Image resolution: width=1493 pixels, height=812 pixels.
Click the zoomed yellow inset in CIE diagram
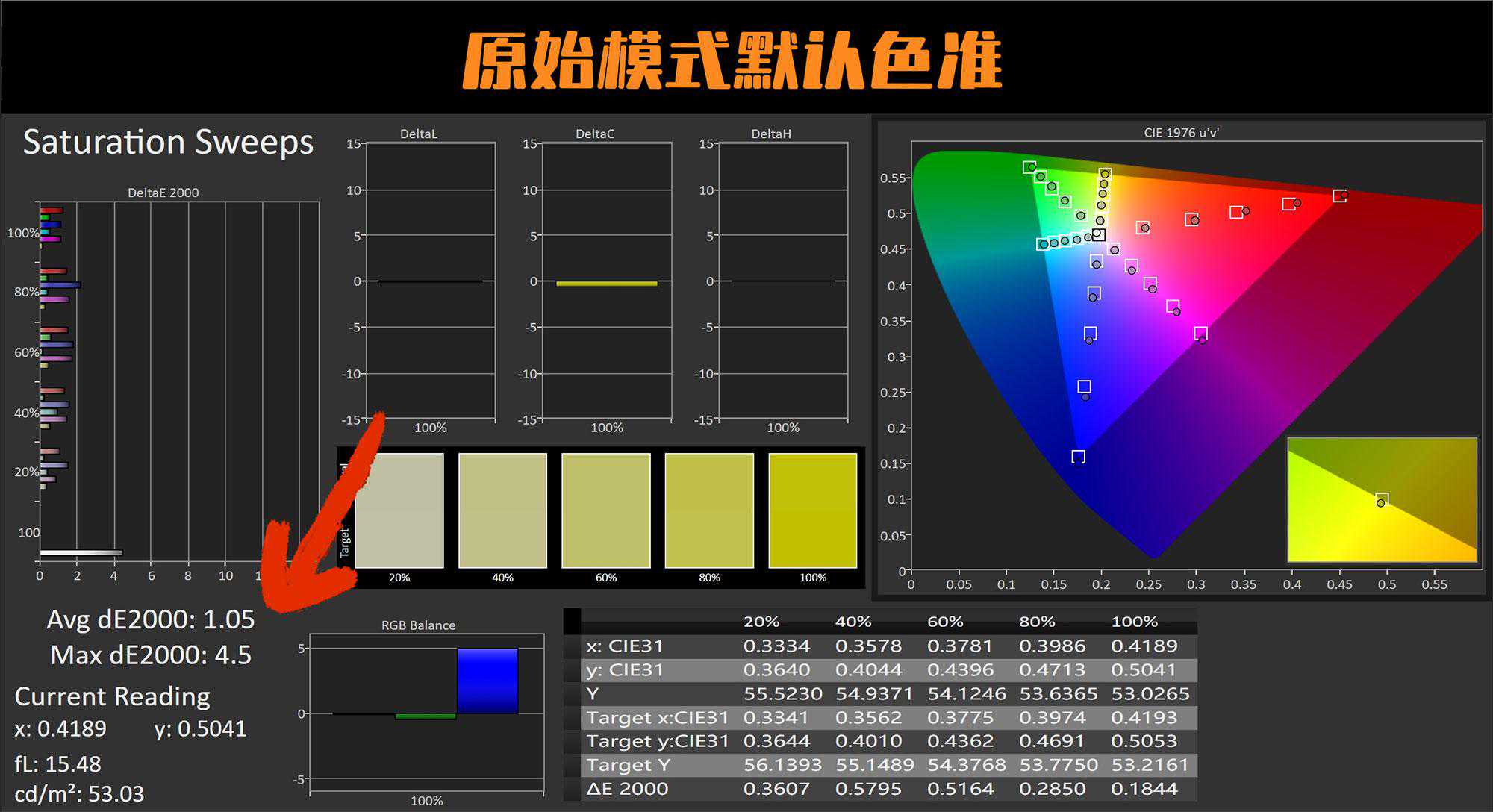[1382, 499]
